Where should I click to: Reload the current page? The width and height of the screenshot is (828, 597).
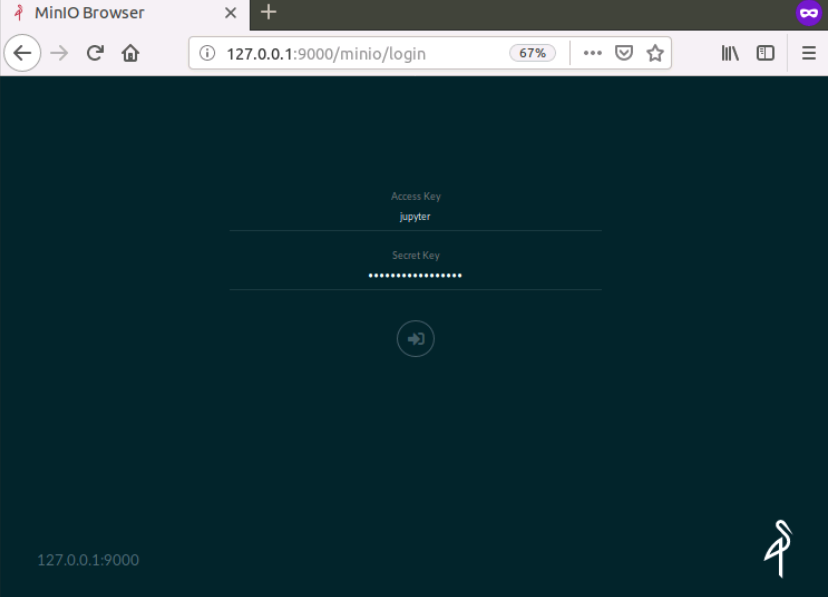[94, 53]
